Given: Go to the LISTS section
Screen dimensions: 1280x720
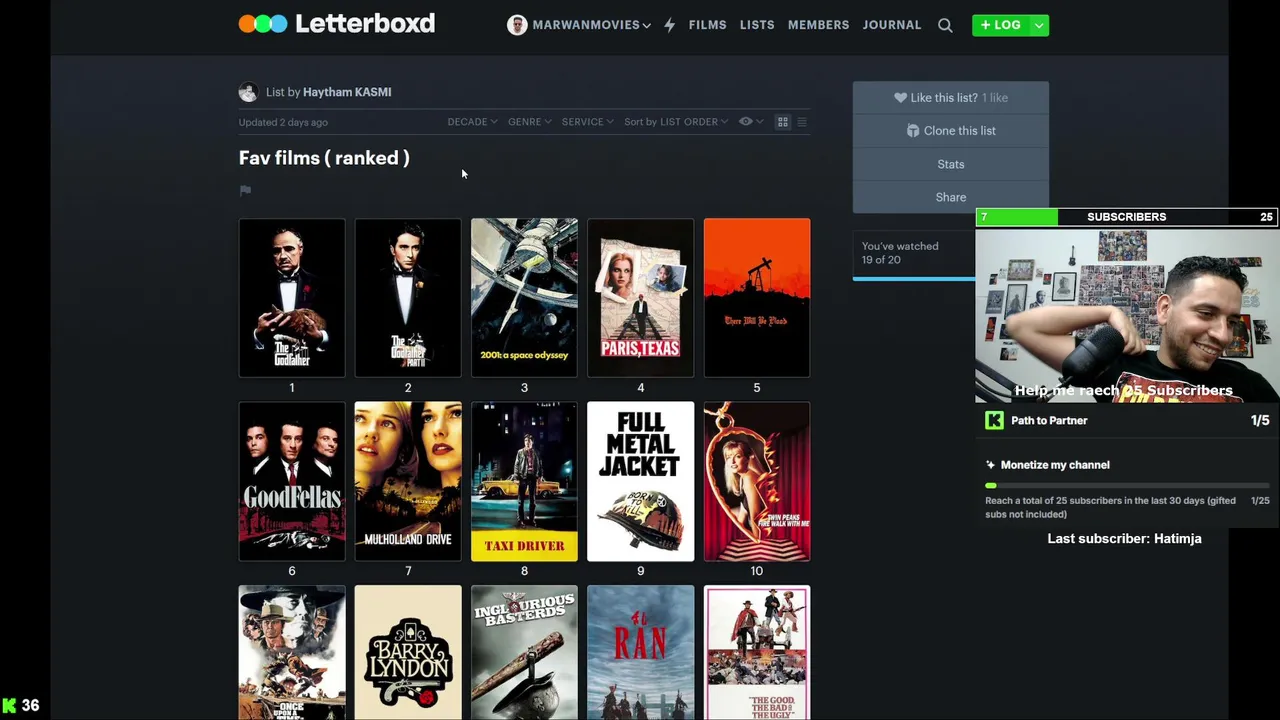Looking at the screenshot, I should [x=757, y=25].
